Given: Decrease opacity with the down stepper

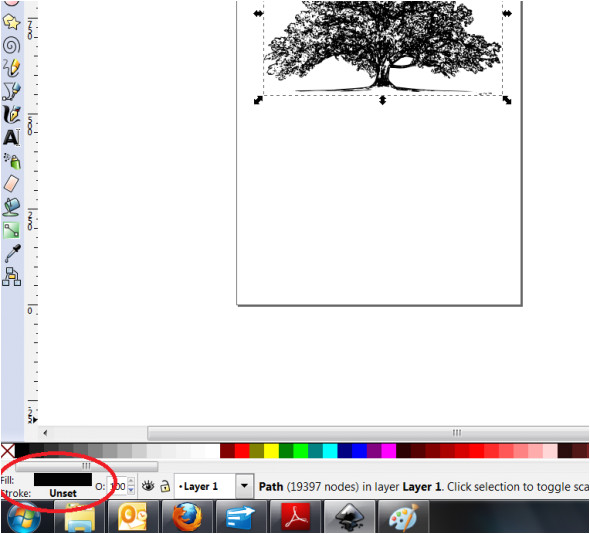Looking at the screenshot, I should pos(131,490).
